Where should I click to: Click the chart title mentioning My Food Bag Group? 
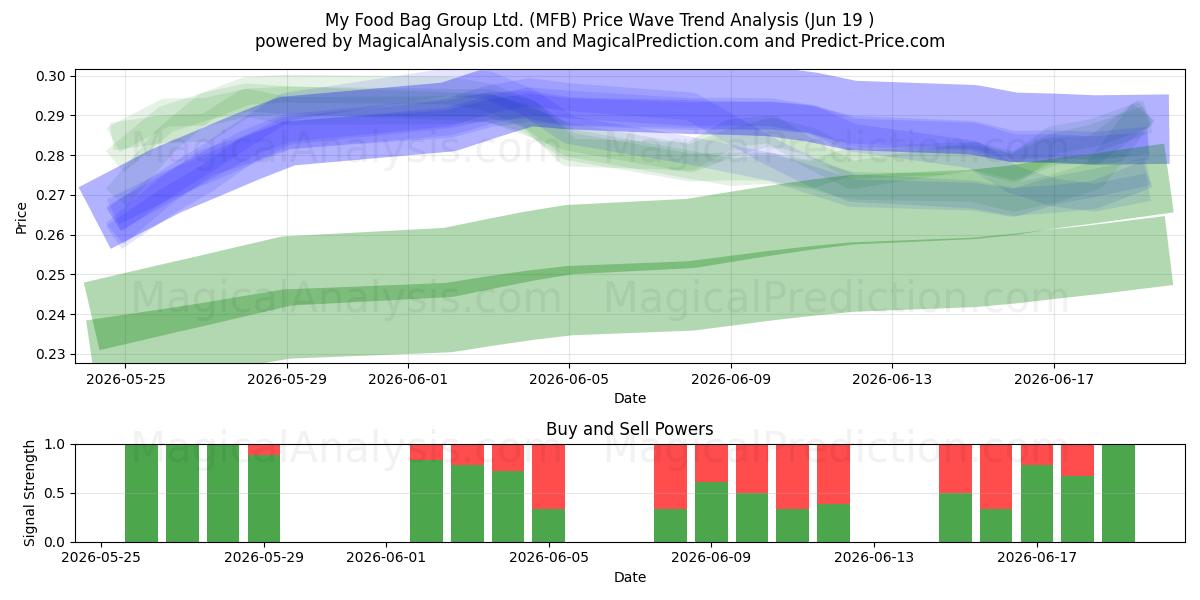(600, 20)
